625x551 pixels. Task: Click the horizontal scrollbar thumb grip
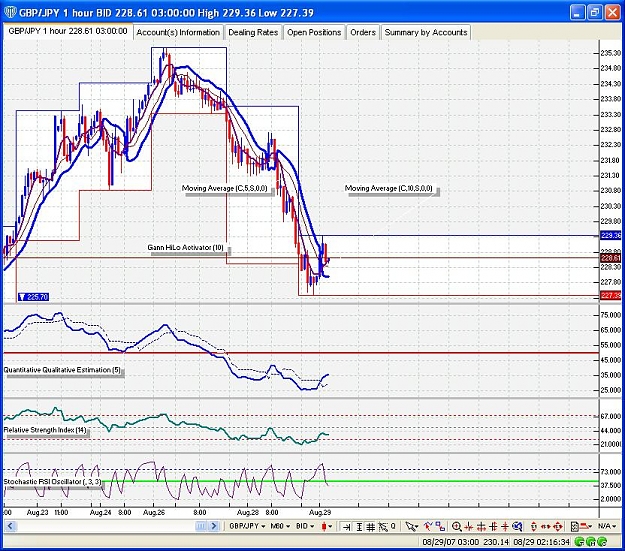201,526
